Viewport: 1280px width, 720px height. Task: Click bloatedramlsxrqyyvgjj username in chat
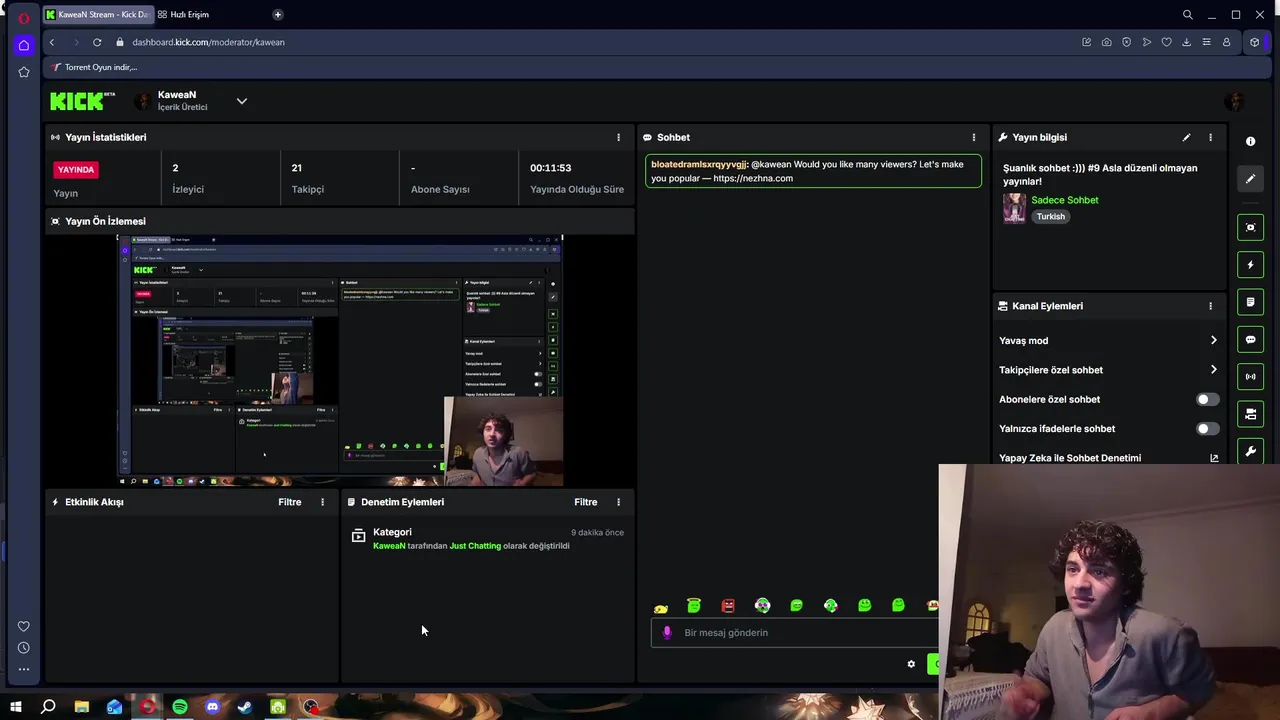coord(698,164)
